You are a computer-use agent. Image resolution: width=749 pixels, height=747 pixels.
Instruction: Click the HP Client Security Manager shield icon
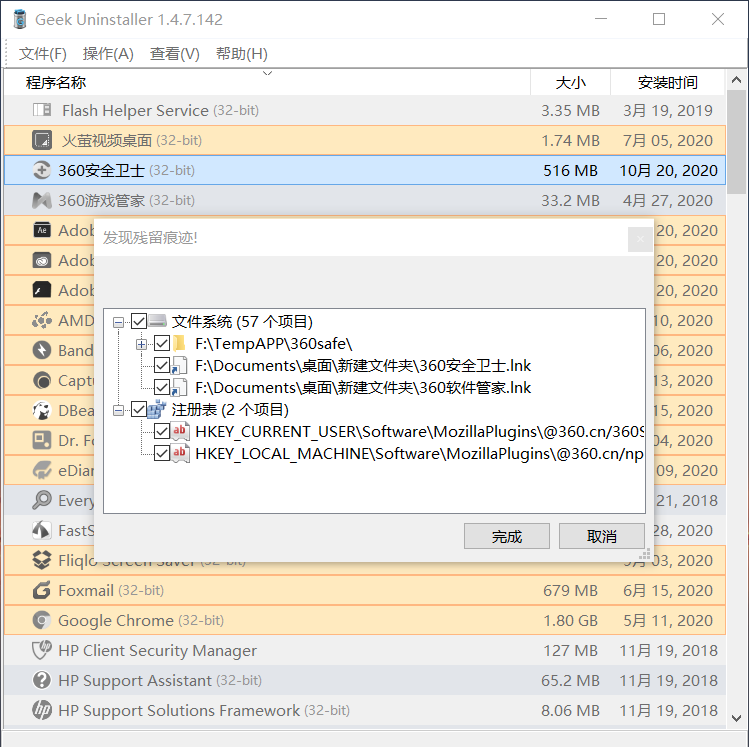[42, 650]
